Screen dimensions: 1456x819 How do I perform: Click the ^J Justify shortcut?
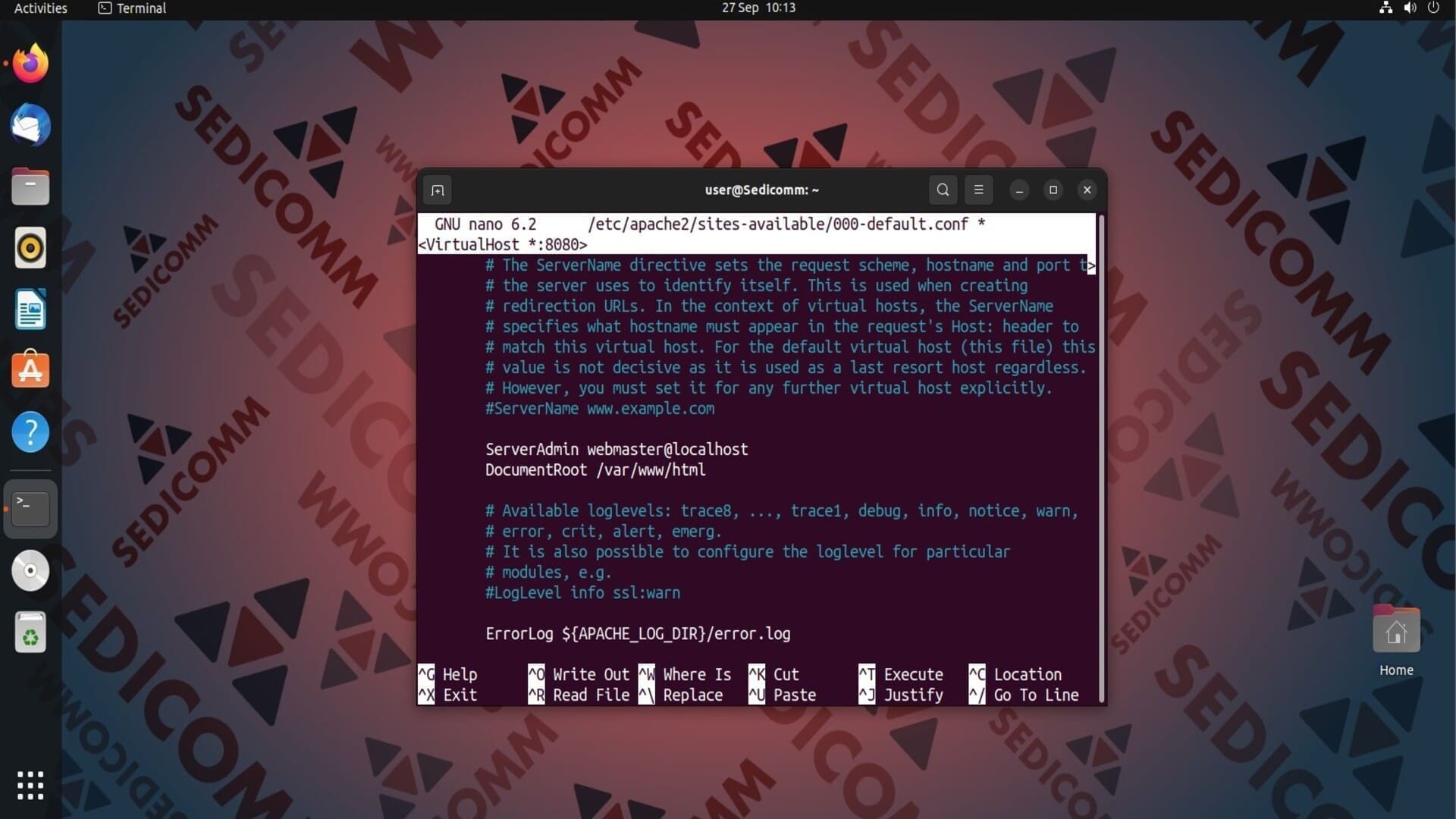[901, 695]
